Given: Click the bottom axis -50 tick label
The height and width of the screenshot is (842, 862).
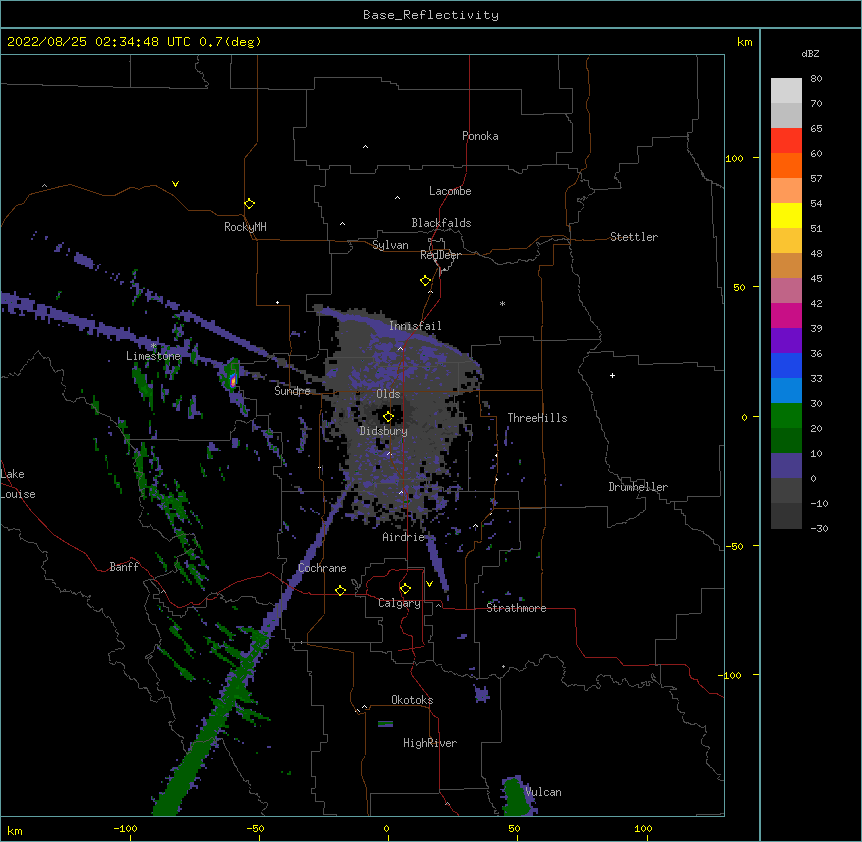Looking at the screenshot, I should click(255, 829).
